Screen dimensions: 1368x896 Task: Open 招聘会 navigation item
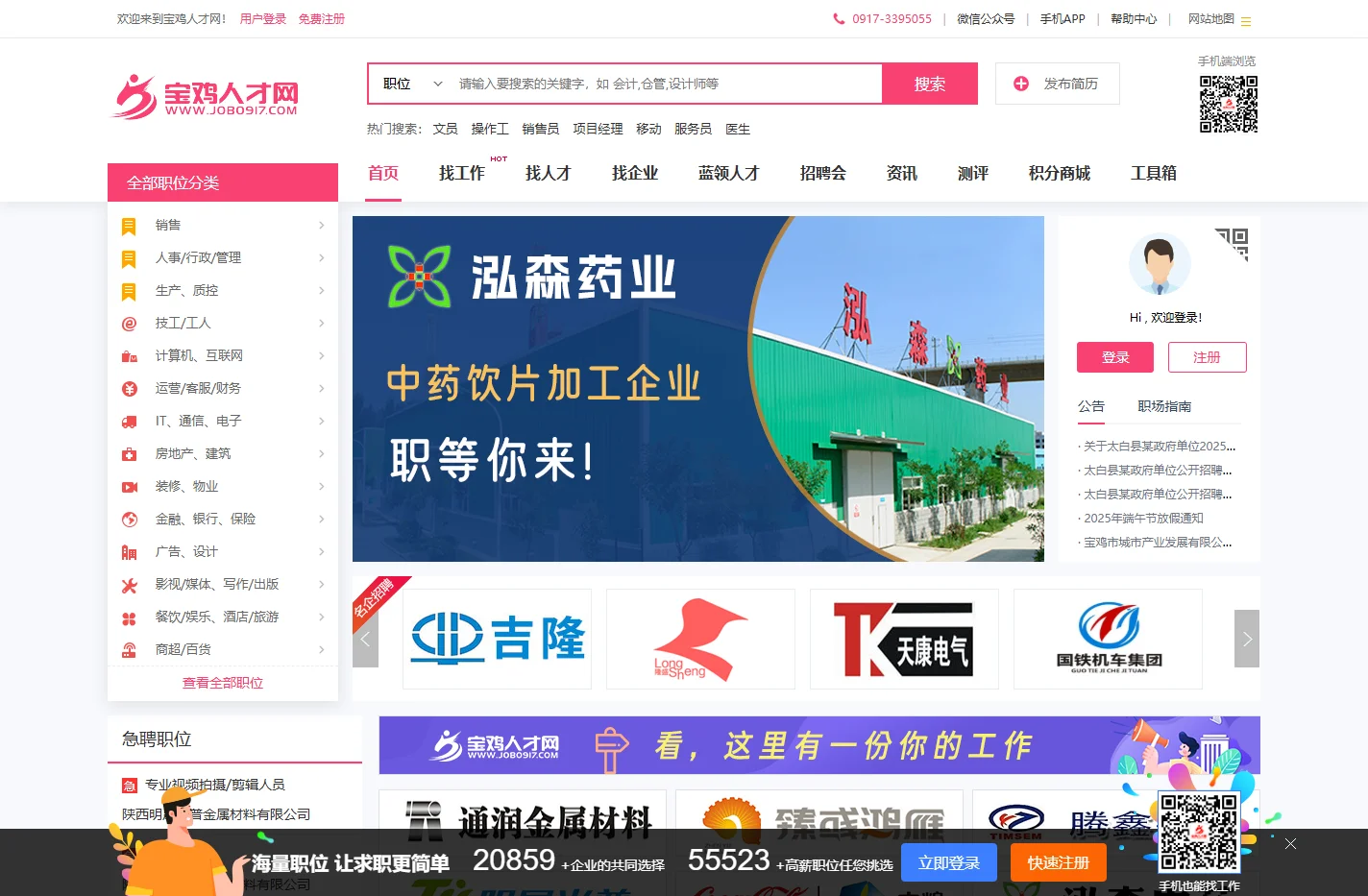823,173
